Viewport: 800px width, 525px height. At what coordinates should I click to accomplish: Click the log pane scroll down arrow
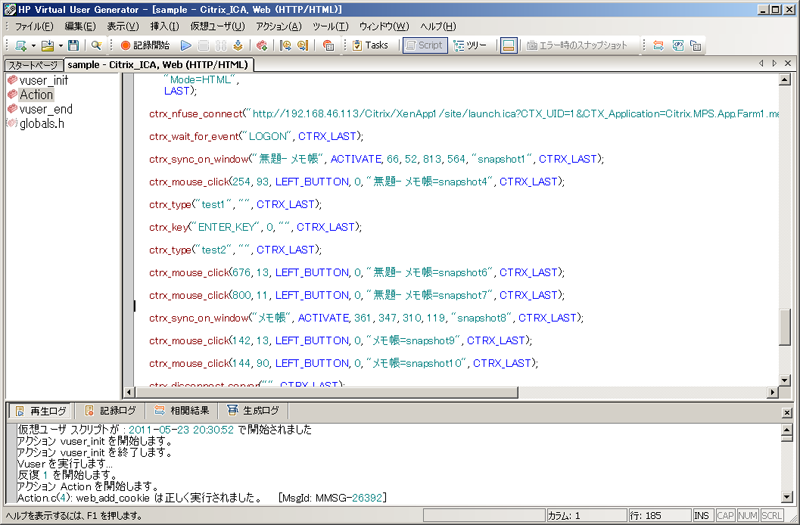(x=787, y=497)
